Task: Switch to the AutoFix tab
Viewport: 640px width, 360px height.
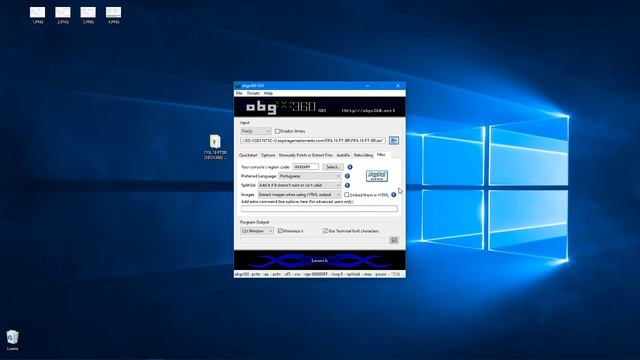Action: pyautogui.click(x=343, y=155)
